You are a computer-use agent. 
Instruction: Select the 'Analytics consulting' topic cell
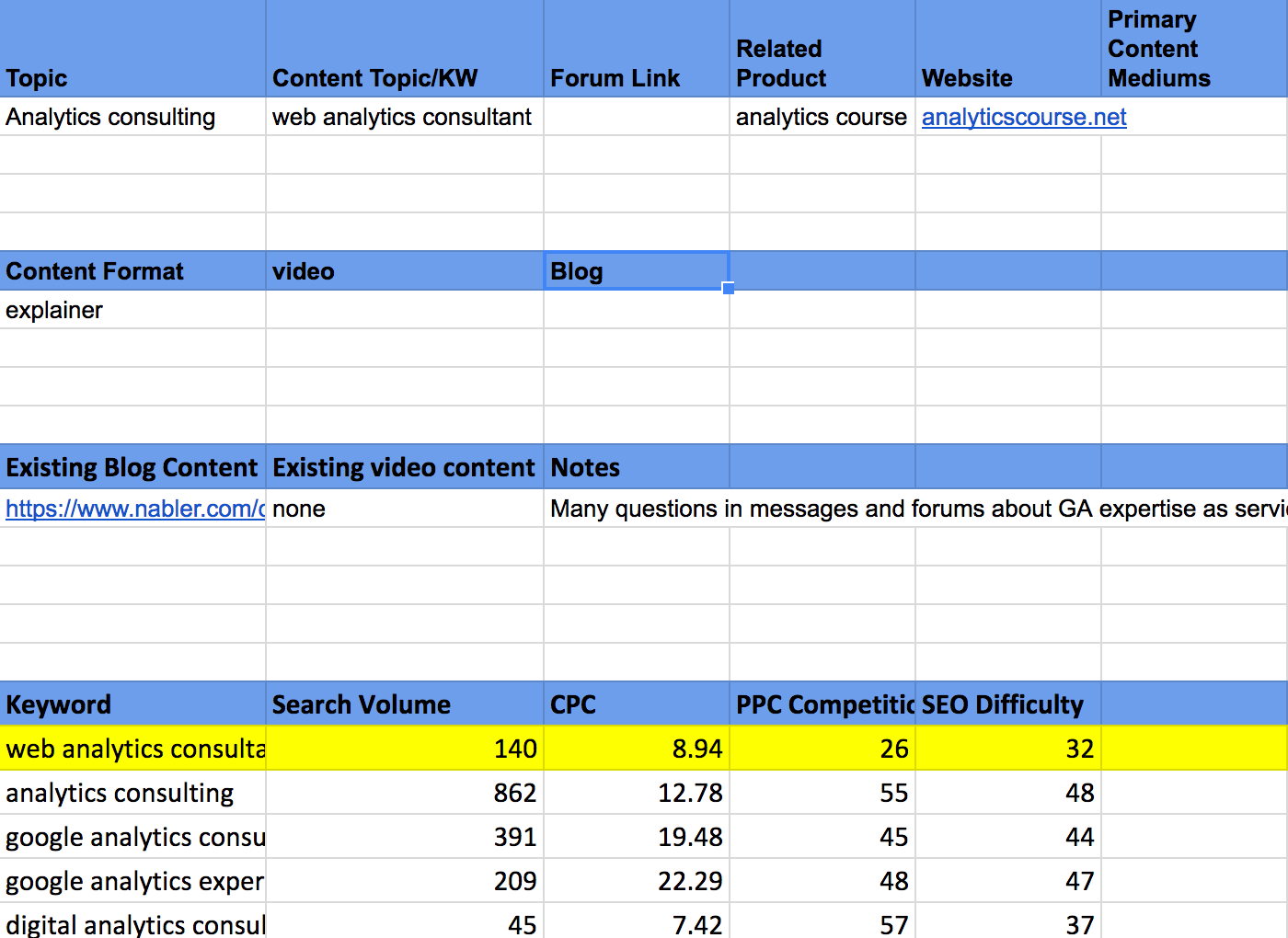click(133, 117)
